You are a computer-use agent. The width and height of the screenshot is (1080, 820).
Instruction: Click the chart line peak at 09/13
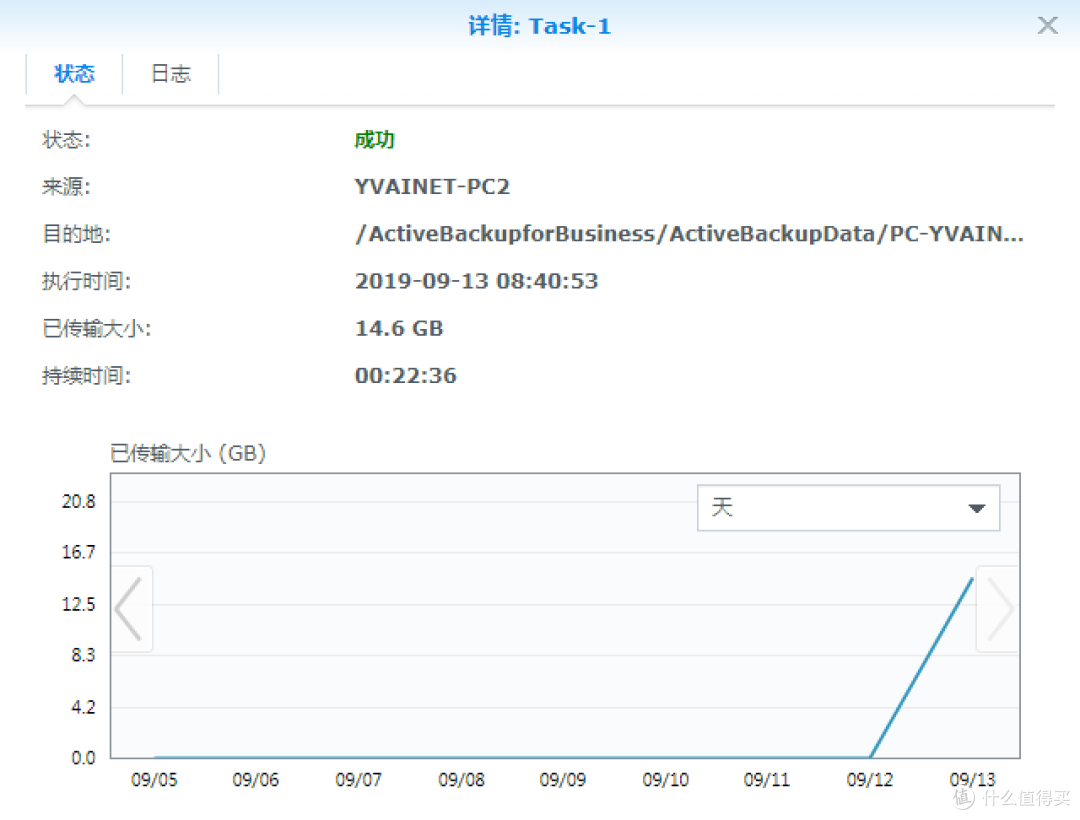[x=972, y=578]
